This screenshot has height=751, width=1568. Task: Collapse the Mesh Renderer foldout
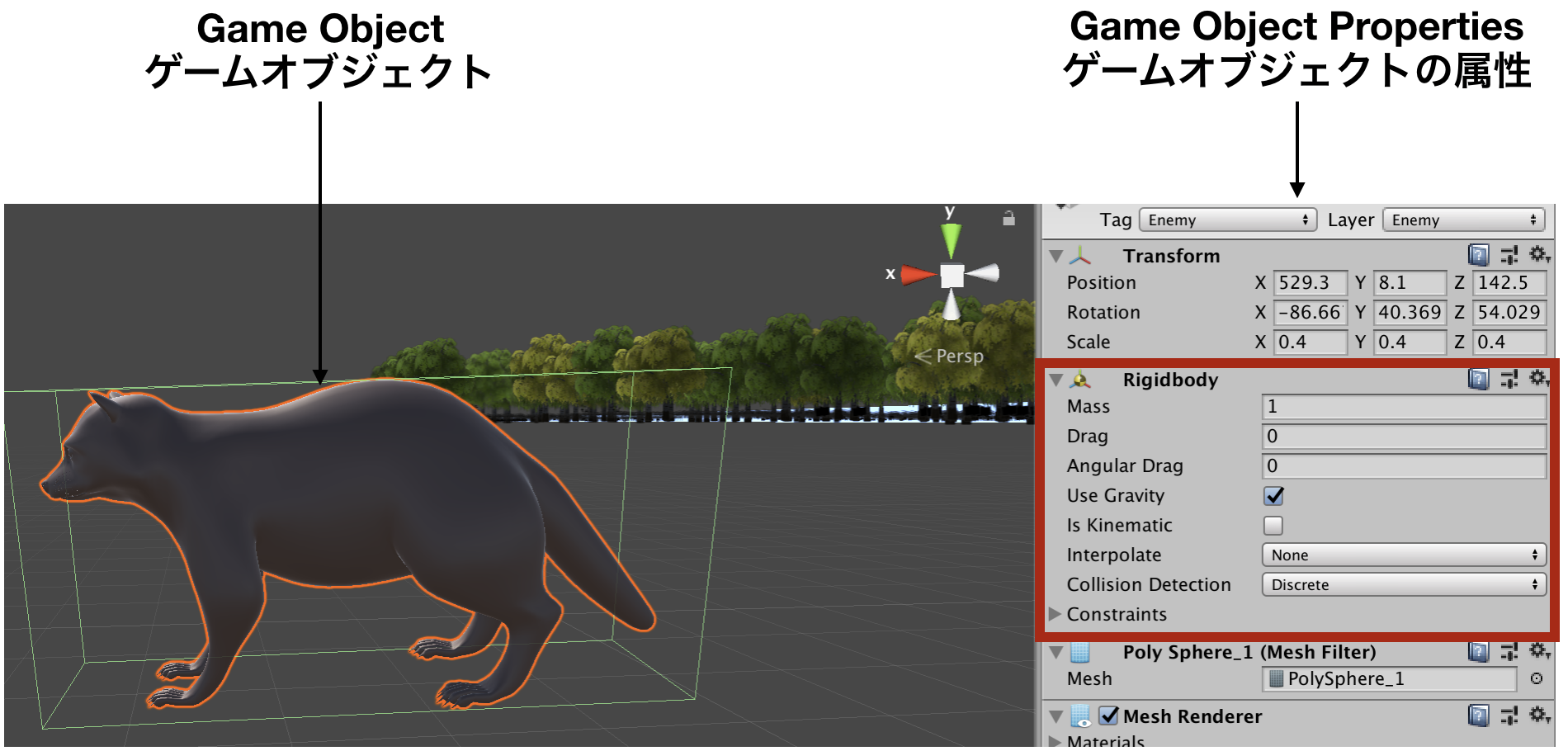click(1056, 716)
